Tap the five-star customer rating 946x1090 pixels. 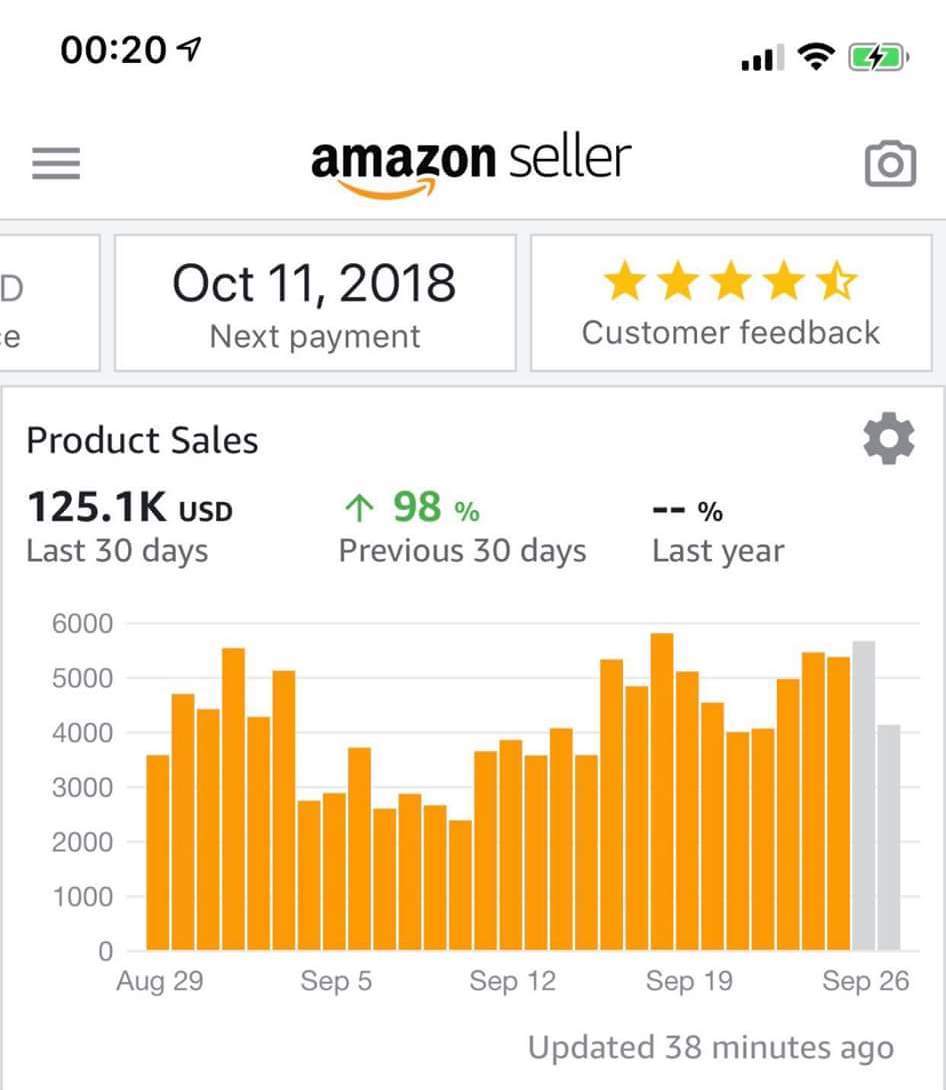point(731,281)
